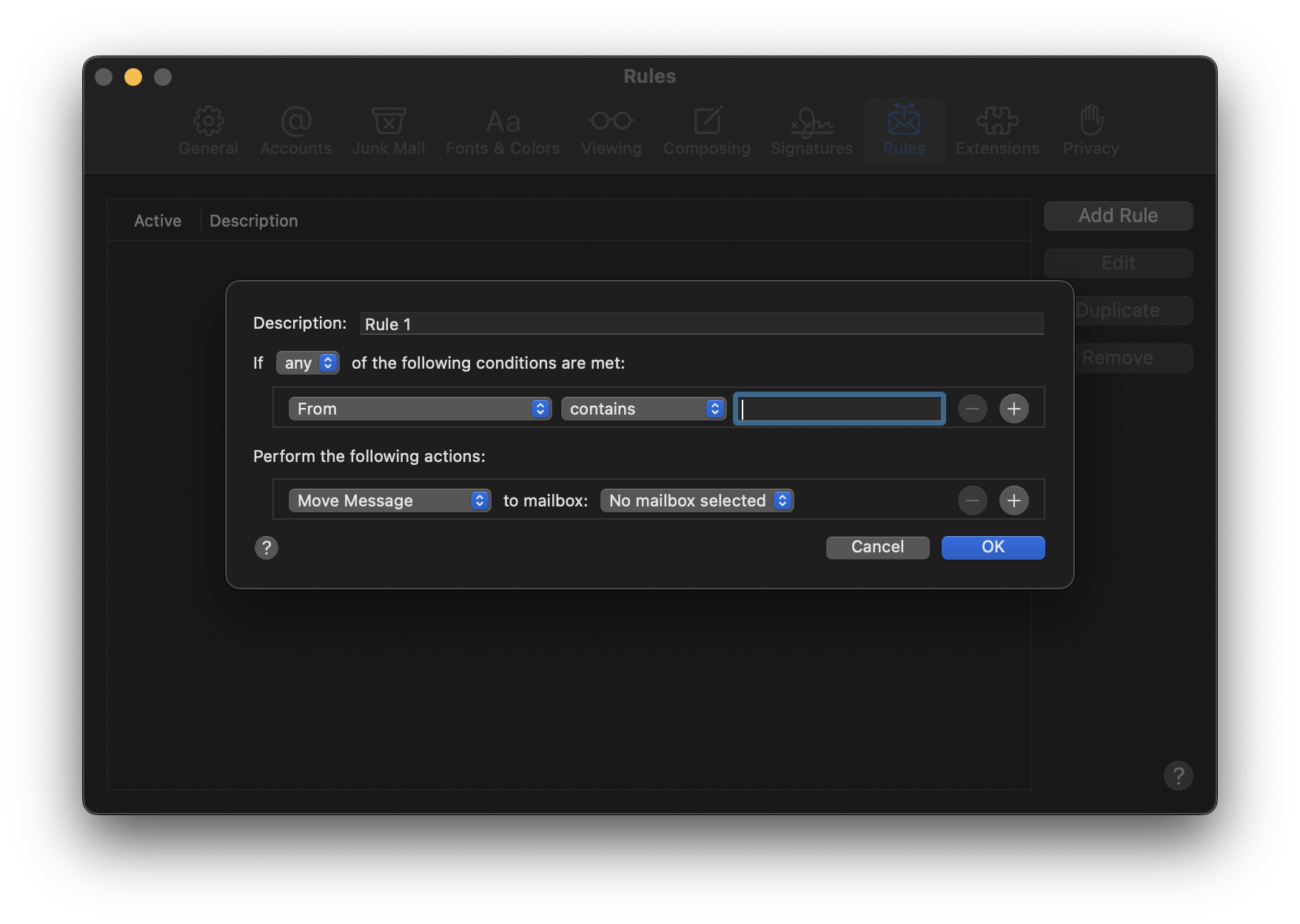Open General preferences
Viewport: 1300px width, 924px height.
[208, 130]
